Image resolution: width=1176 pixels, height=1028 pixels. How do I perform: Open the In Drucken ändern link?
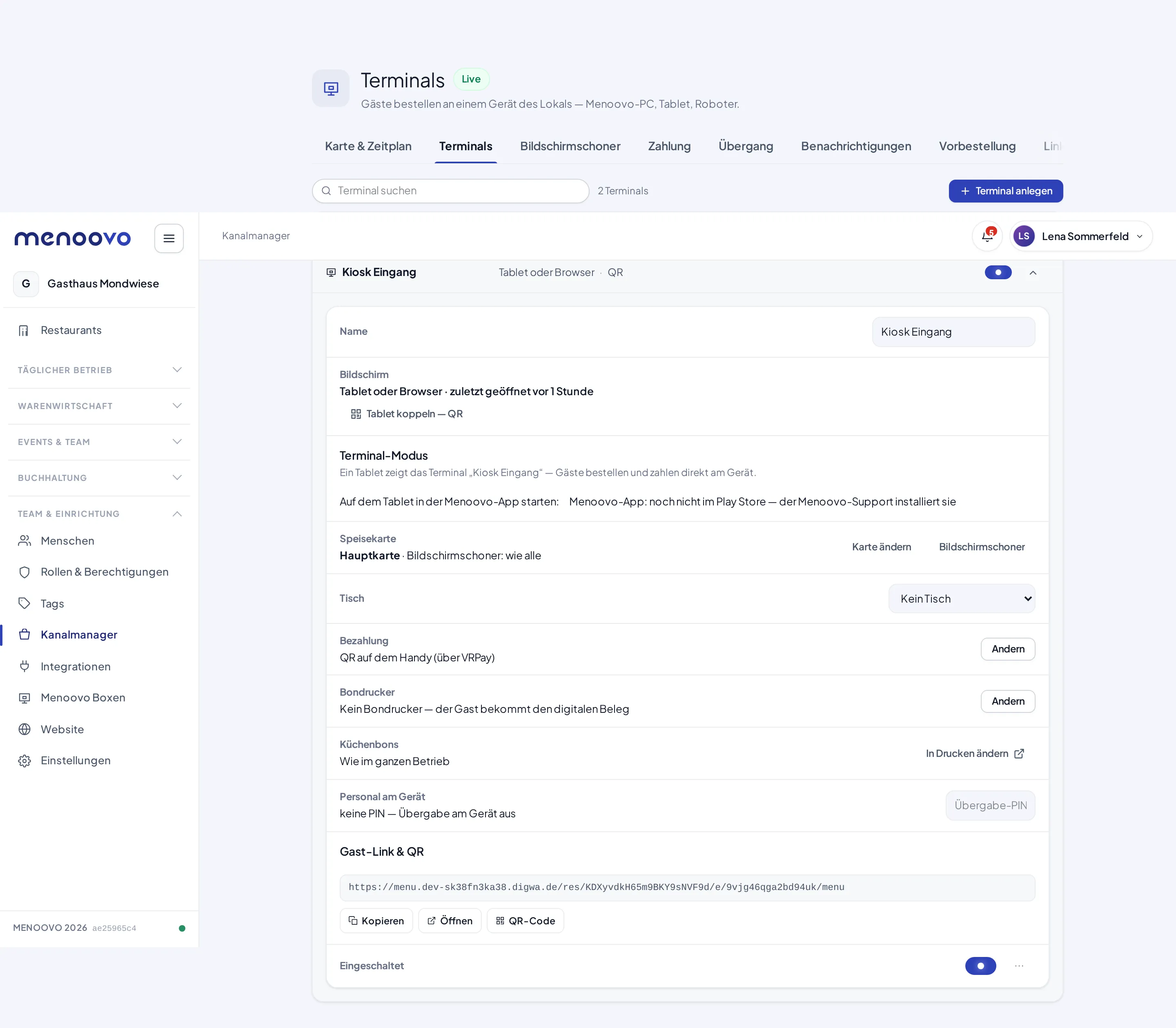click(975, 754)
